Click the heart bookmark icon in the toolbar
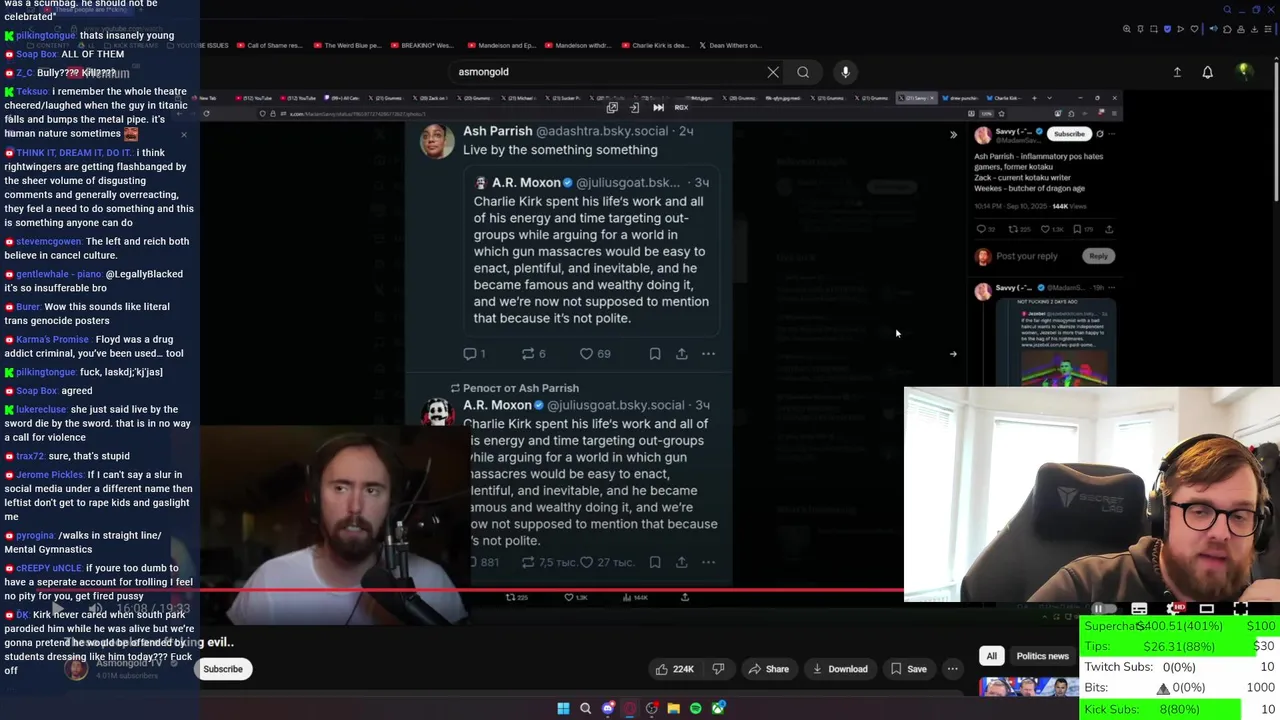Screen dimensions: 1280x720 [1194, 29]
